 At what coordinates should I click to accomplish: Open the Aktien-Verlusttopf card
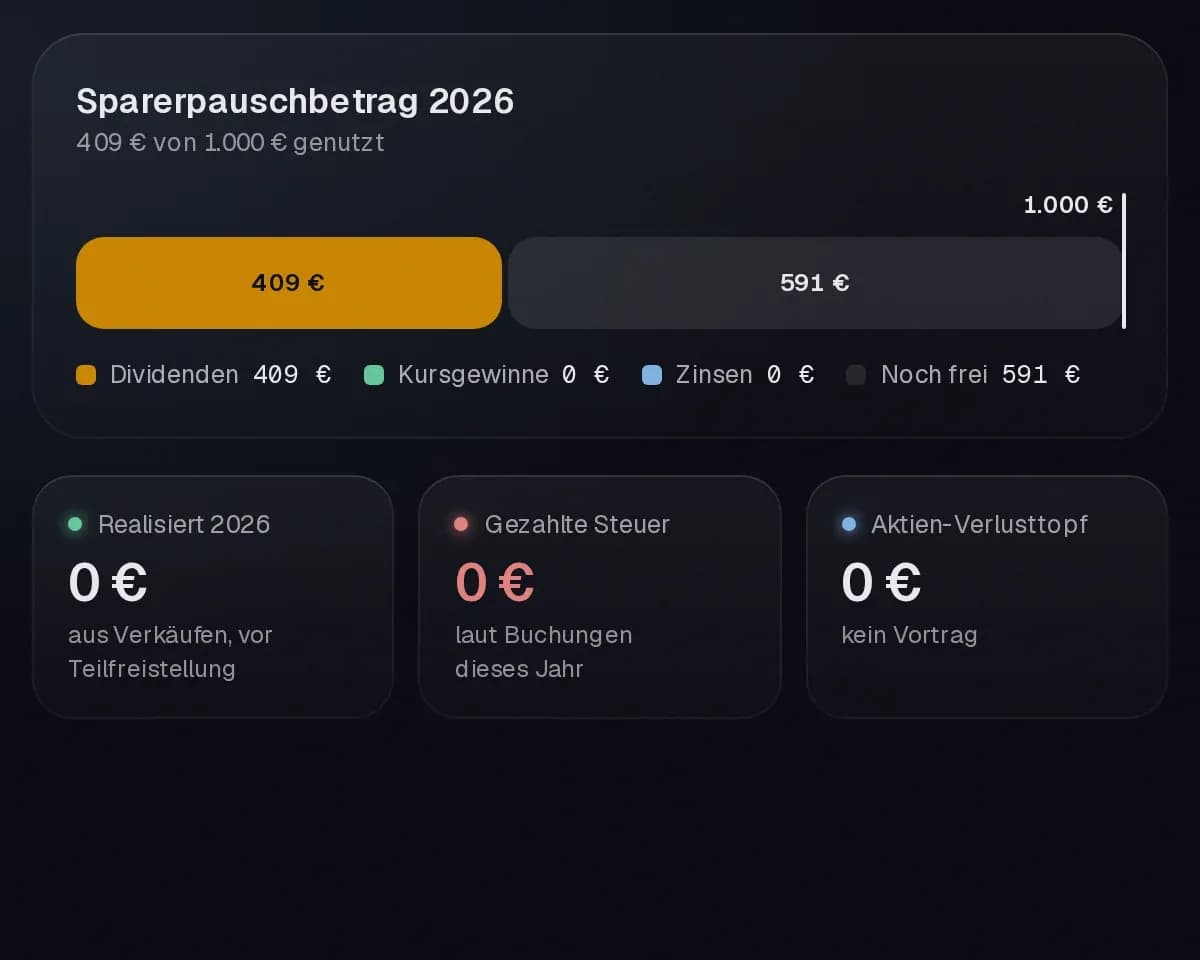(987, 597)
